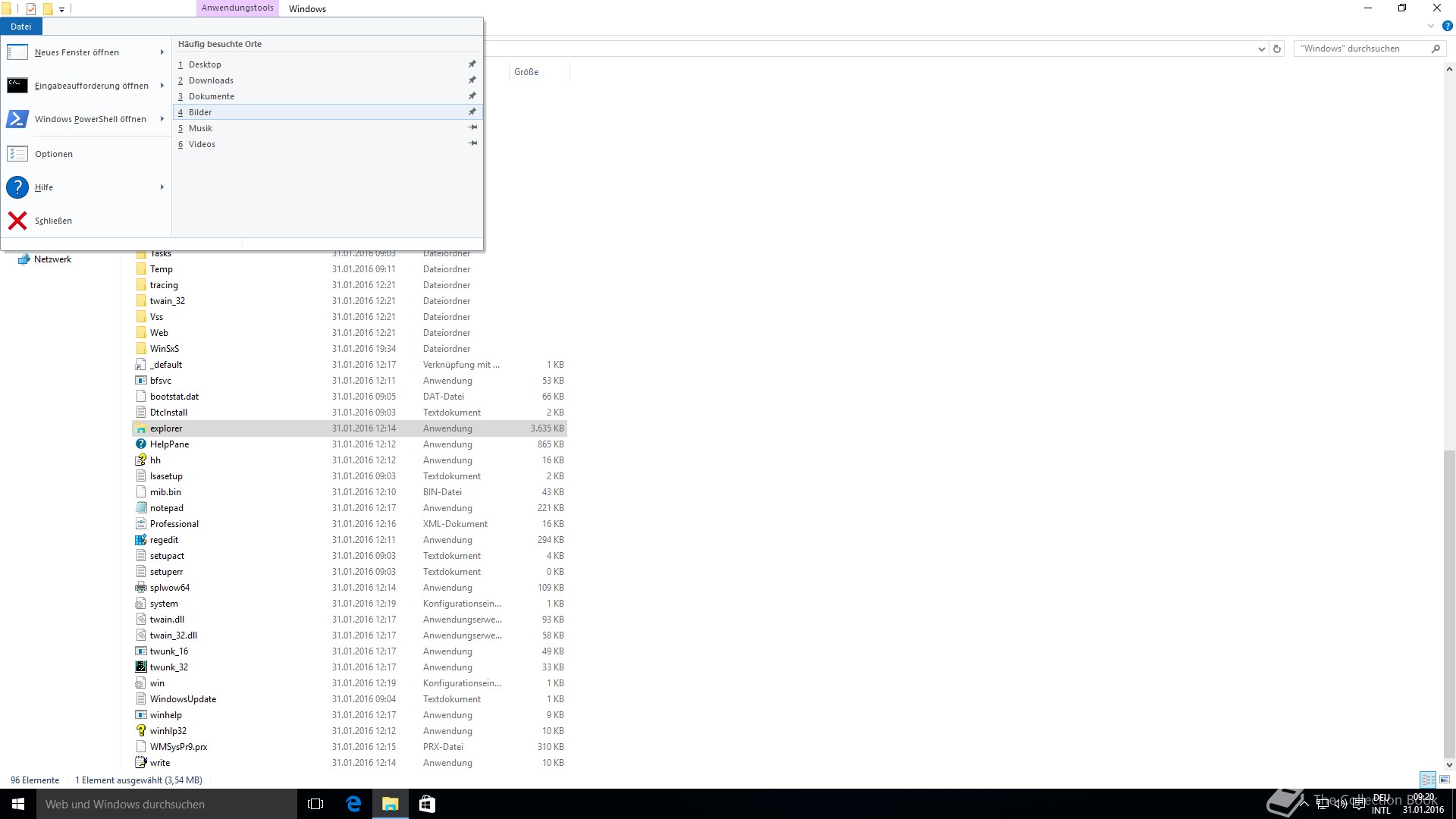
Task: Expand Eingabeaufforderung öffnen submenu arrow
Action: [162, 86]
